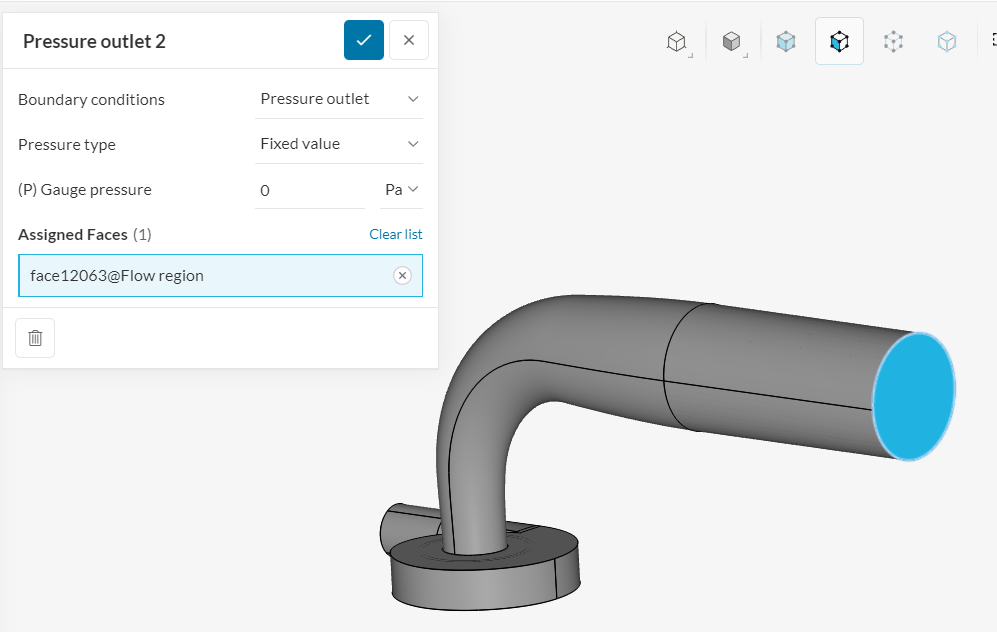Viewport: 997px width, 632px height.
Task: Open the view orientation cube menu
Action: [677, 41]
